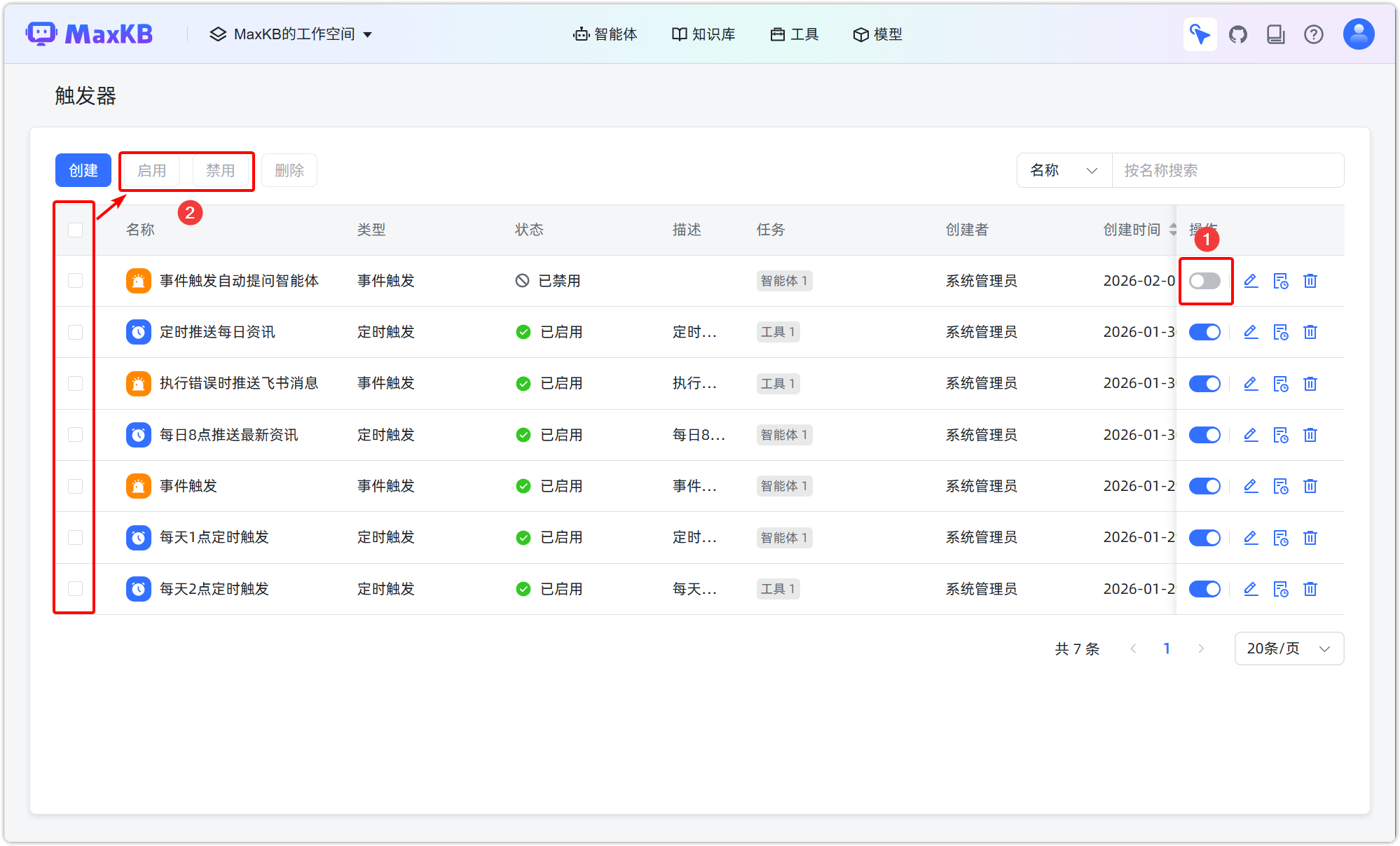Open the MaxKB的工作空间 dropdown

(291, 34)
